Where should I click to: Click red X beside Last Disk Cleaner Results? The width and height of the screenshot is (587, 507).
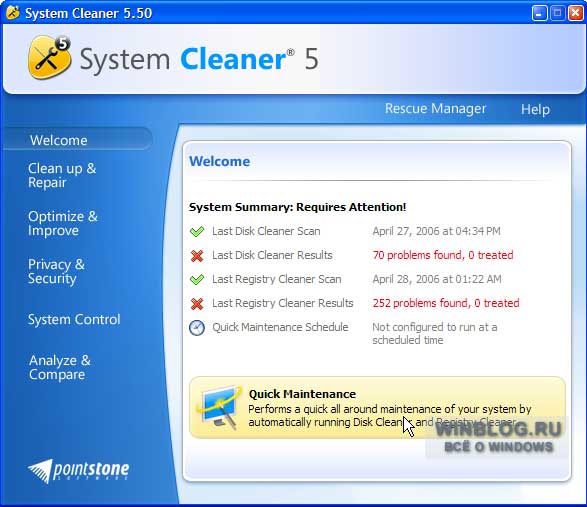tap(197, 256)
